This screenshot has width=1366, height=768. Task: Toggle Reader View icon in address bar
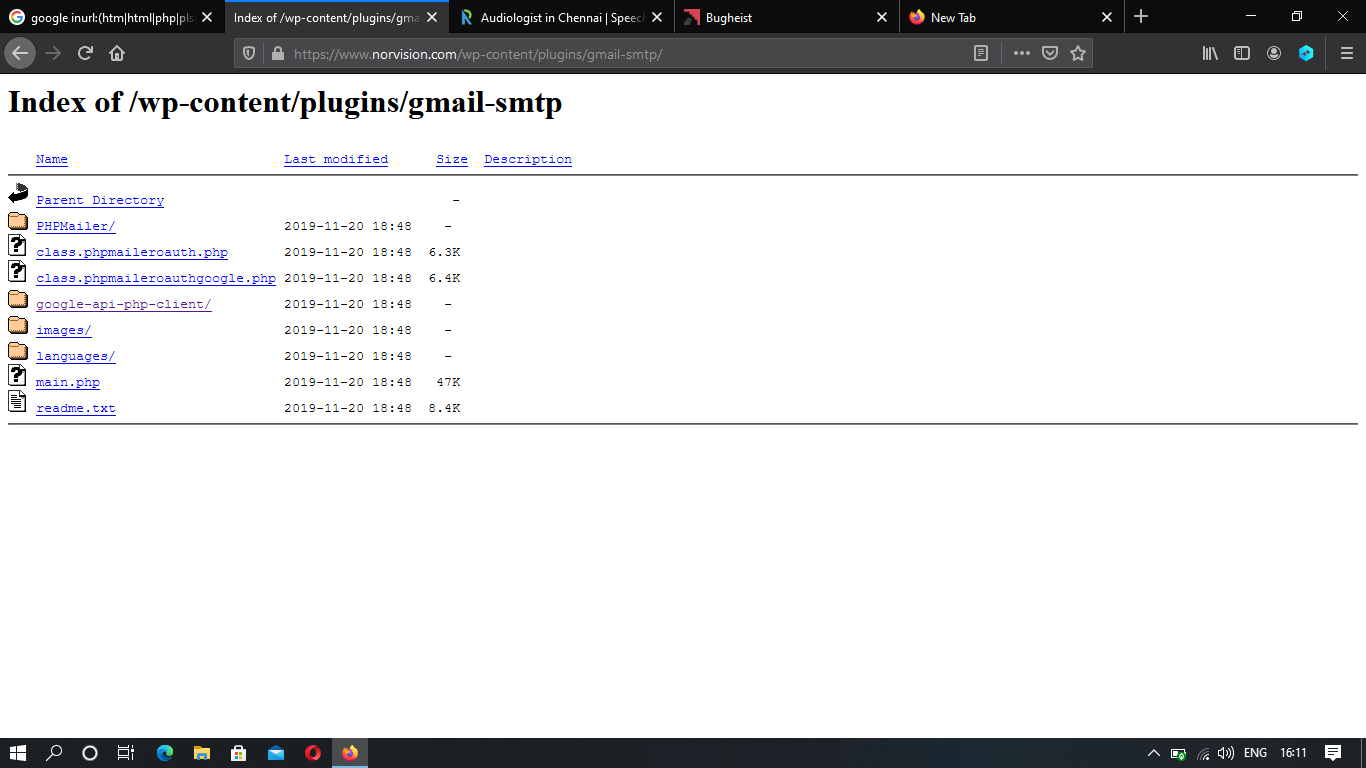tap(981, 54)
